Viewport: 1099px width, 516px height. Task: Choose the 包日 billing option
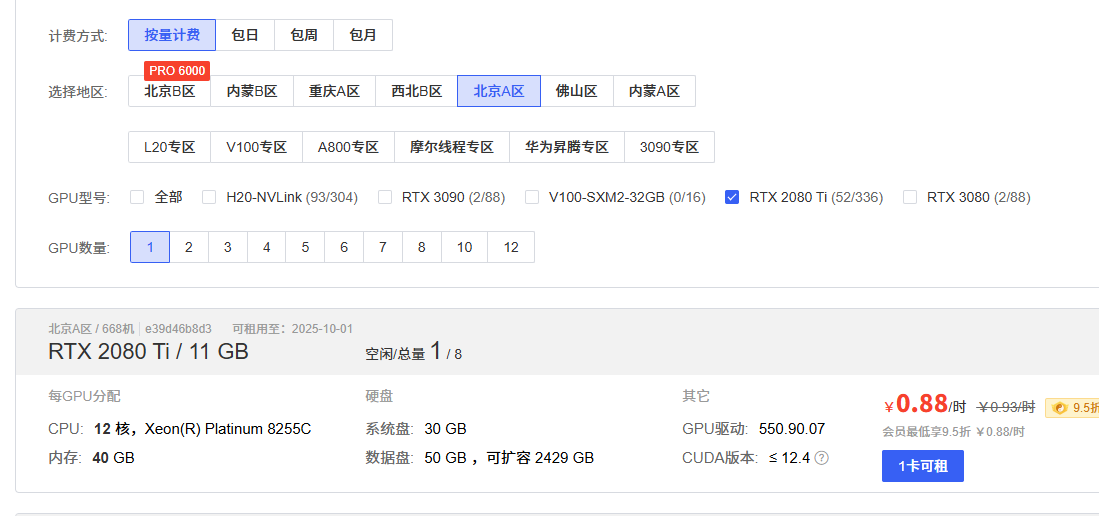pyautogui.click(x=245, y=35)
